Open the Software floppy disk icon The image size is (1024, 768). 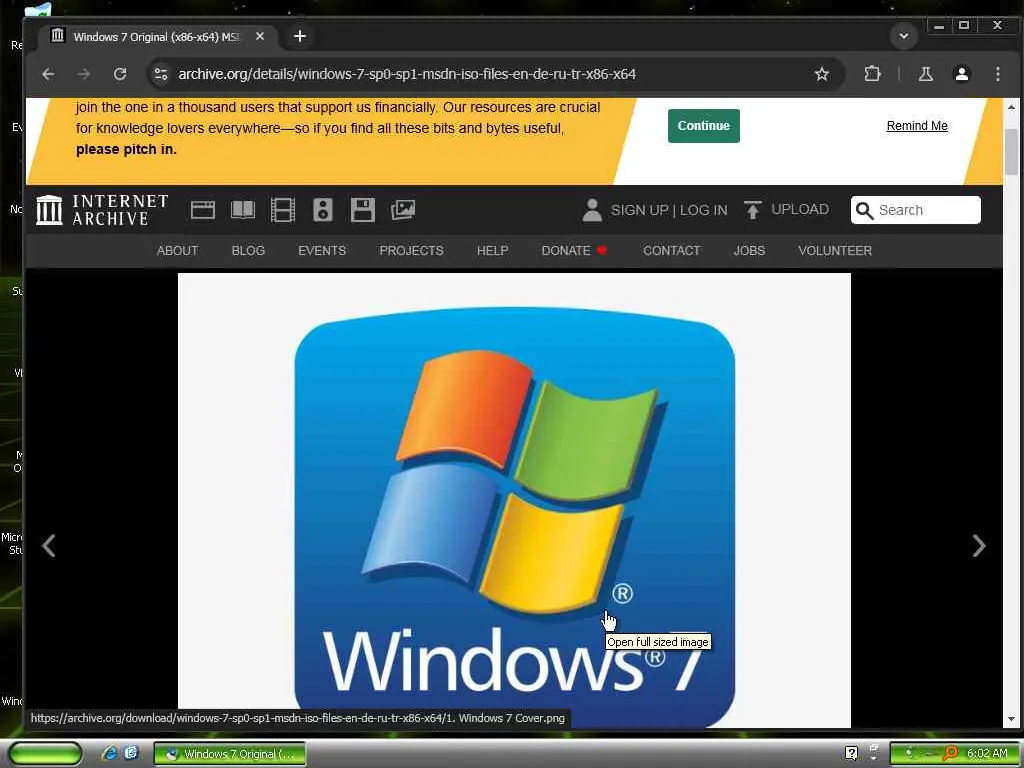362,210
